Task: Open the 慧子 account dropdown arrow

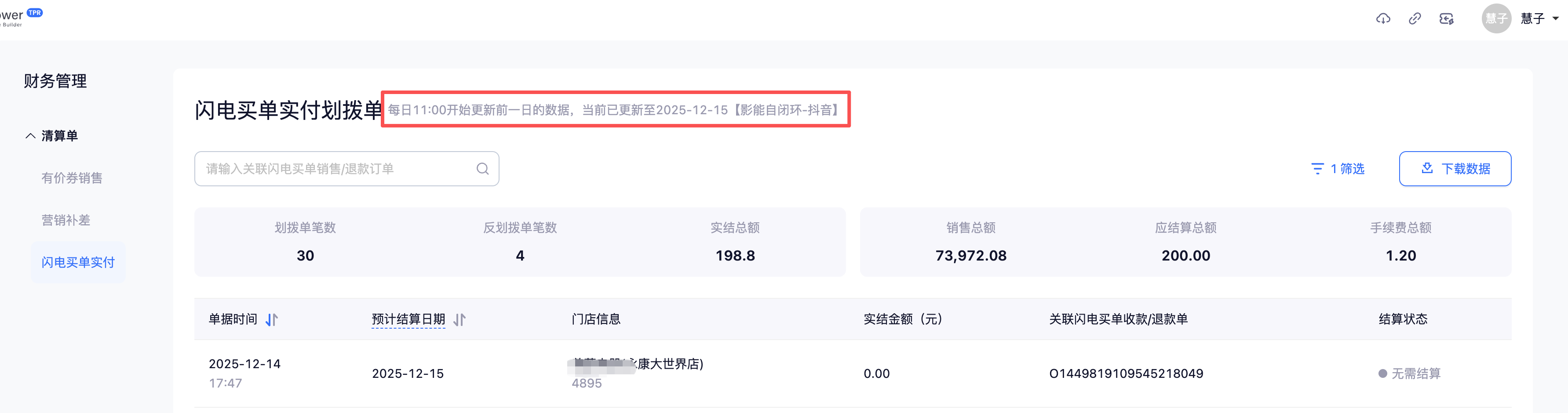Action: point(1555,19)
